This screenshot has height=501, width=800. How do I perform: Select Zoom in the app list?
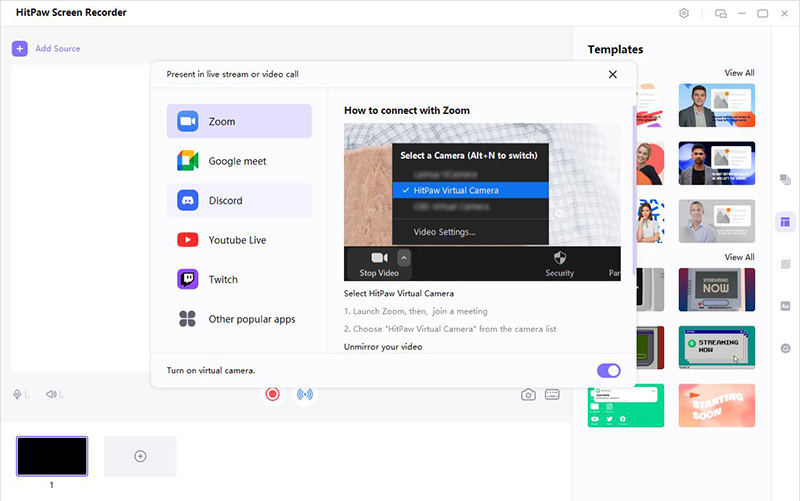click(x=239, y=121)
